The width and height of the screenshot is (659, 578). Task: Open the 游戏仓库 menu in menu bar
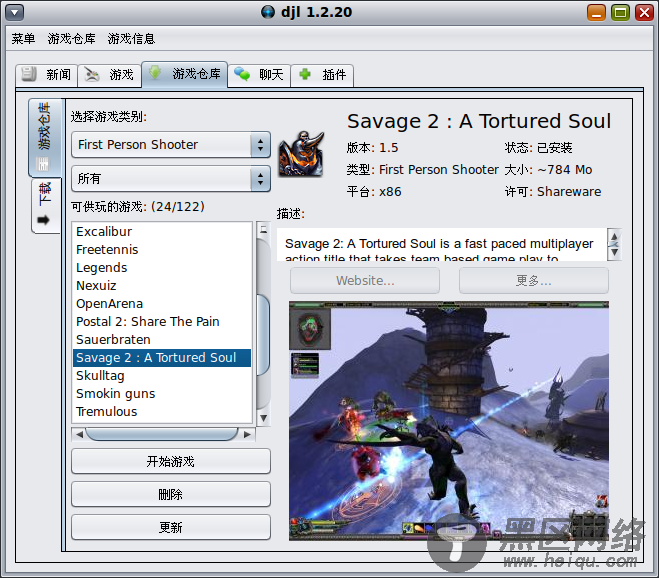(x=71, y=39)
